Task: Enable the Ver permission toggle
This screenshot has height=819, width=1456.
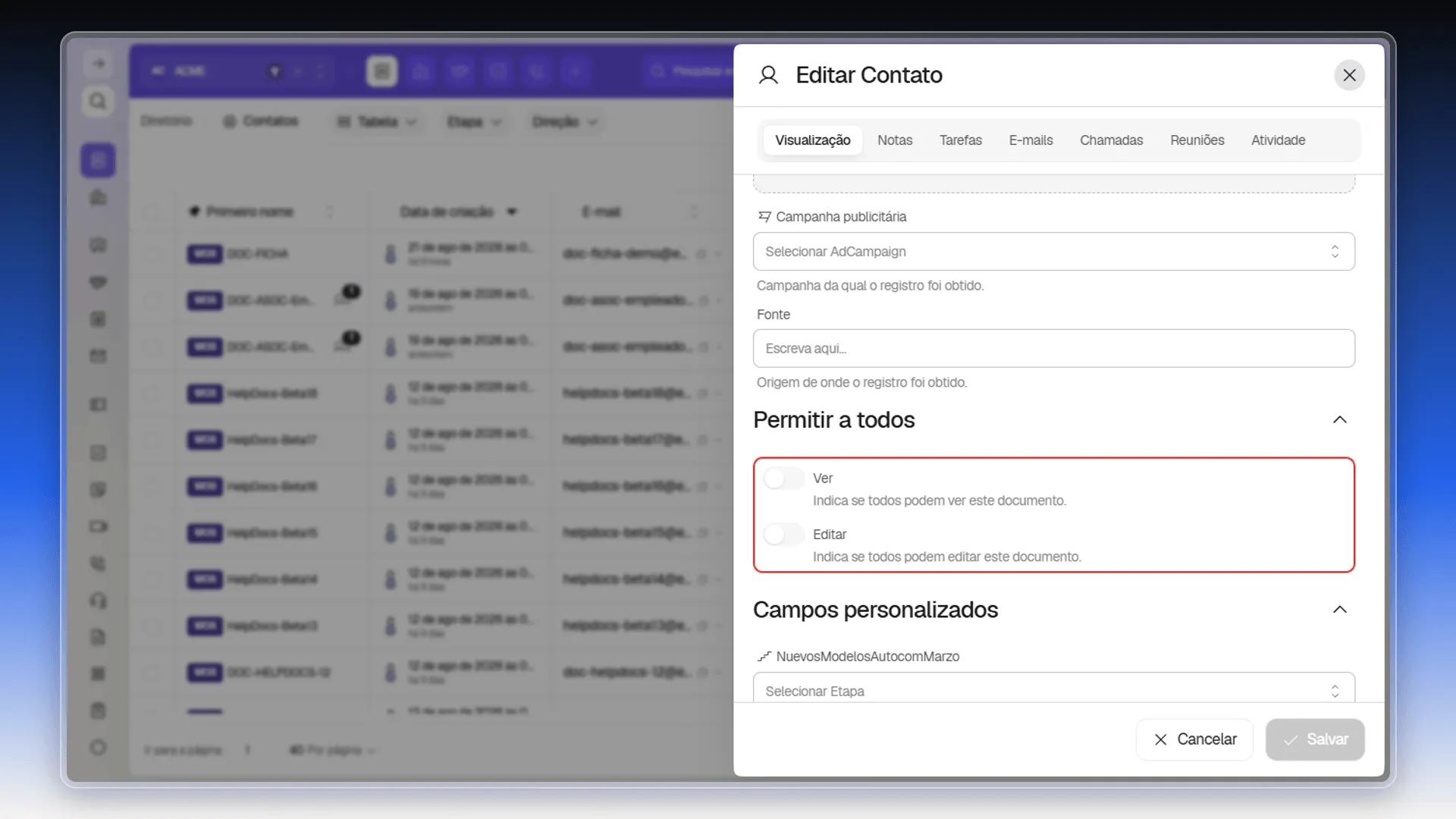Action: tap(783, 479)
